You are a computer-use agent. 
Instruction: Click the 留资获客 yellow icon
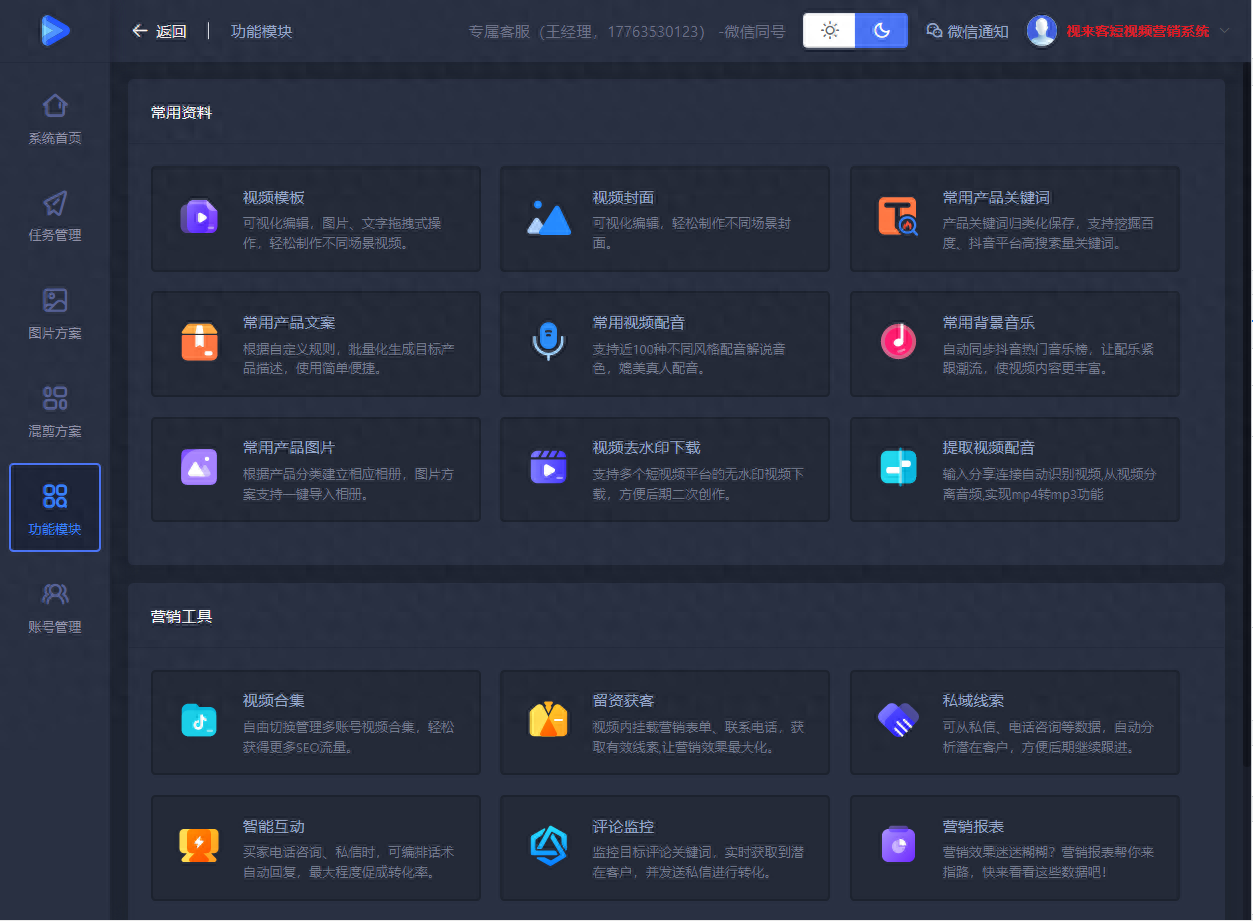coord(548,720)
